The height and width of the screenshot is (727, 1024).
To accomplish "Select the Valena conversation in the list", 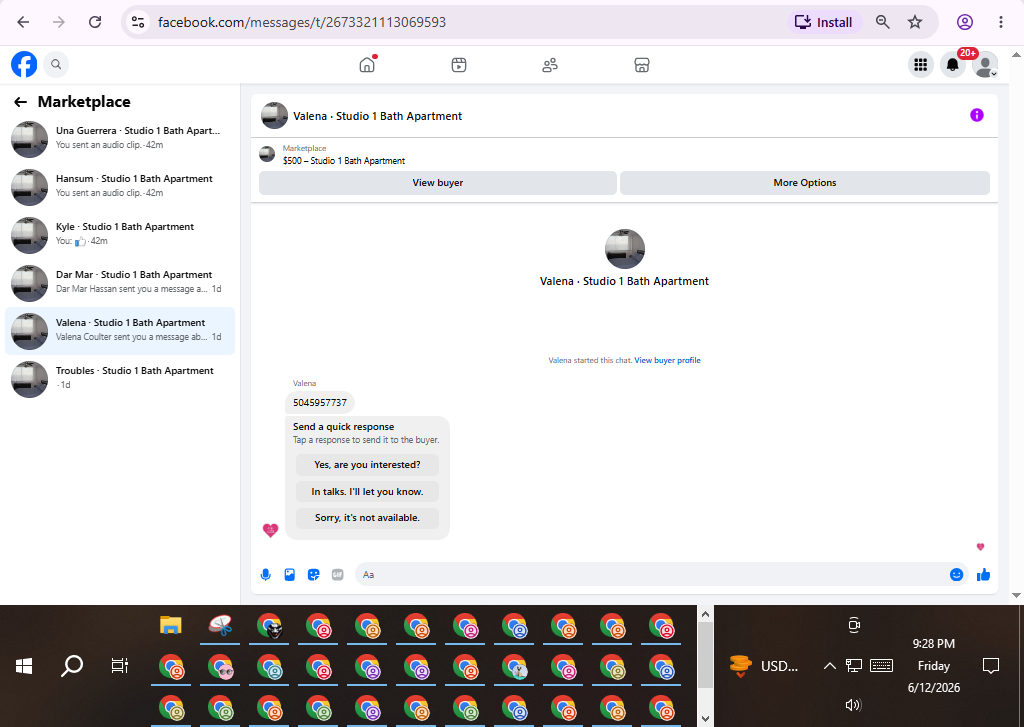I will [x=120, y=331].
